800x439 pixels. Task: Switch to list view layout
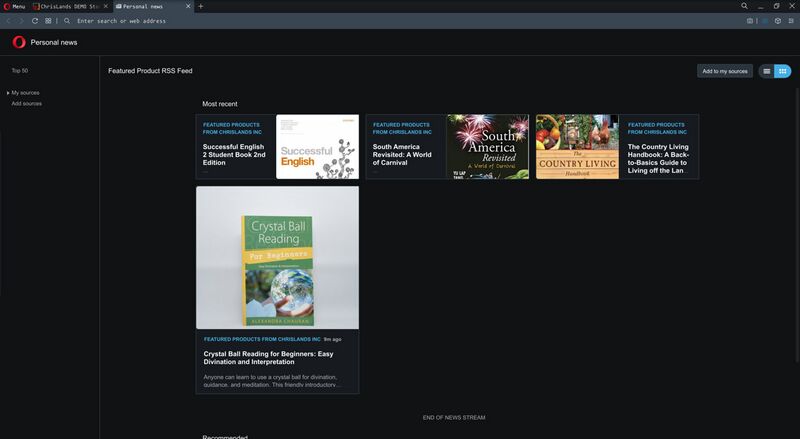tap(766, 71)
